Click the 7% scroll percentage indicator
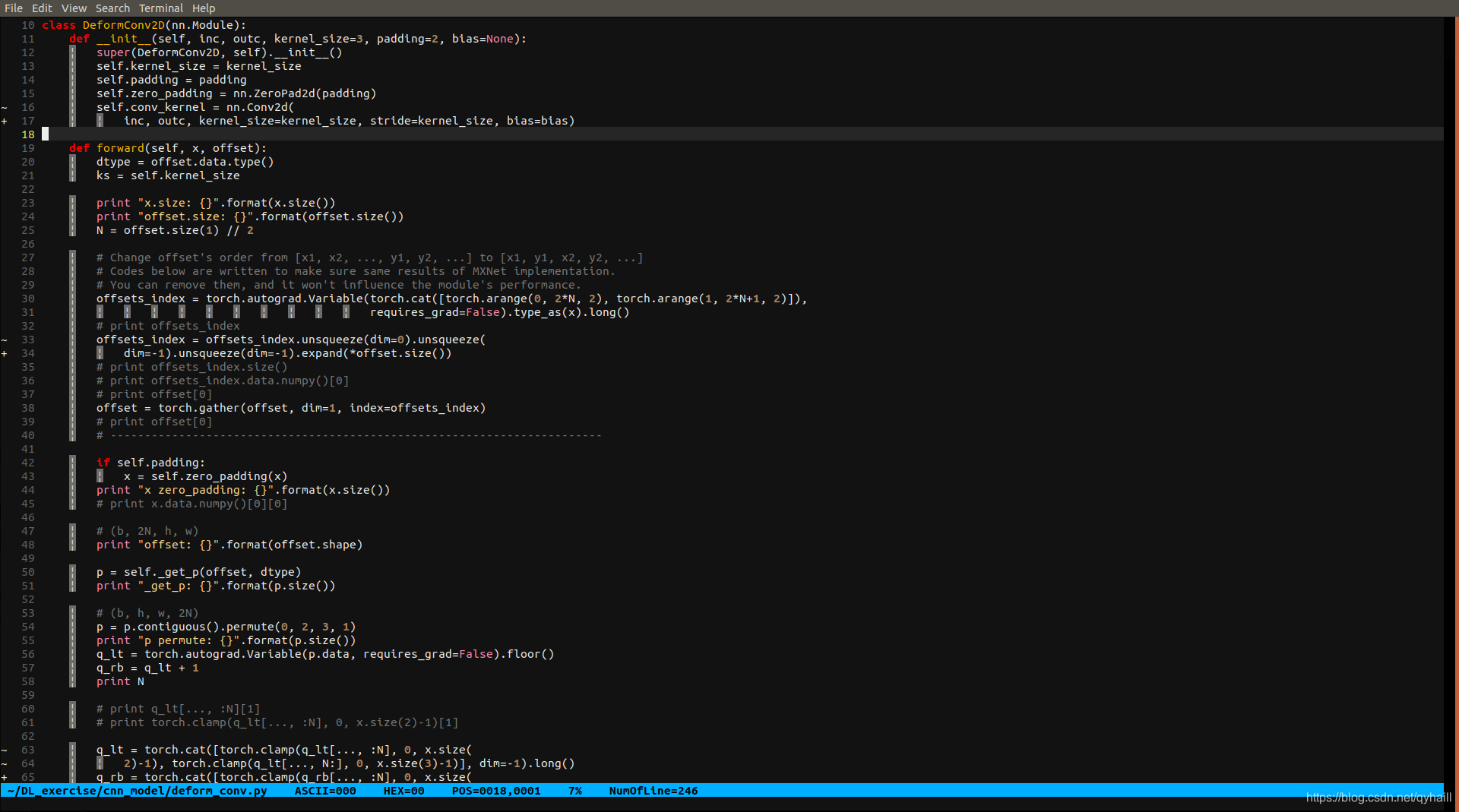Screen dimensions: 1459x812 [x=575, y=790]
